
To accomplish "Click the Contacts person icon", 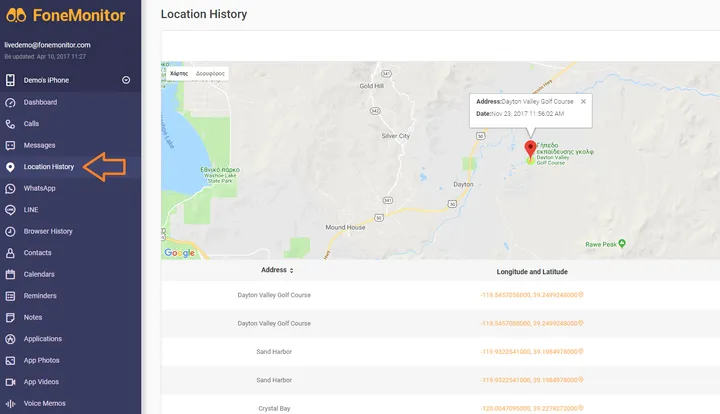I will (x=10, y=253).
